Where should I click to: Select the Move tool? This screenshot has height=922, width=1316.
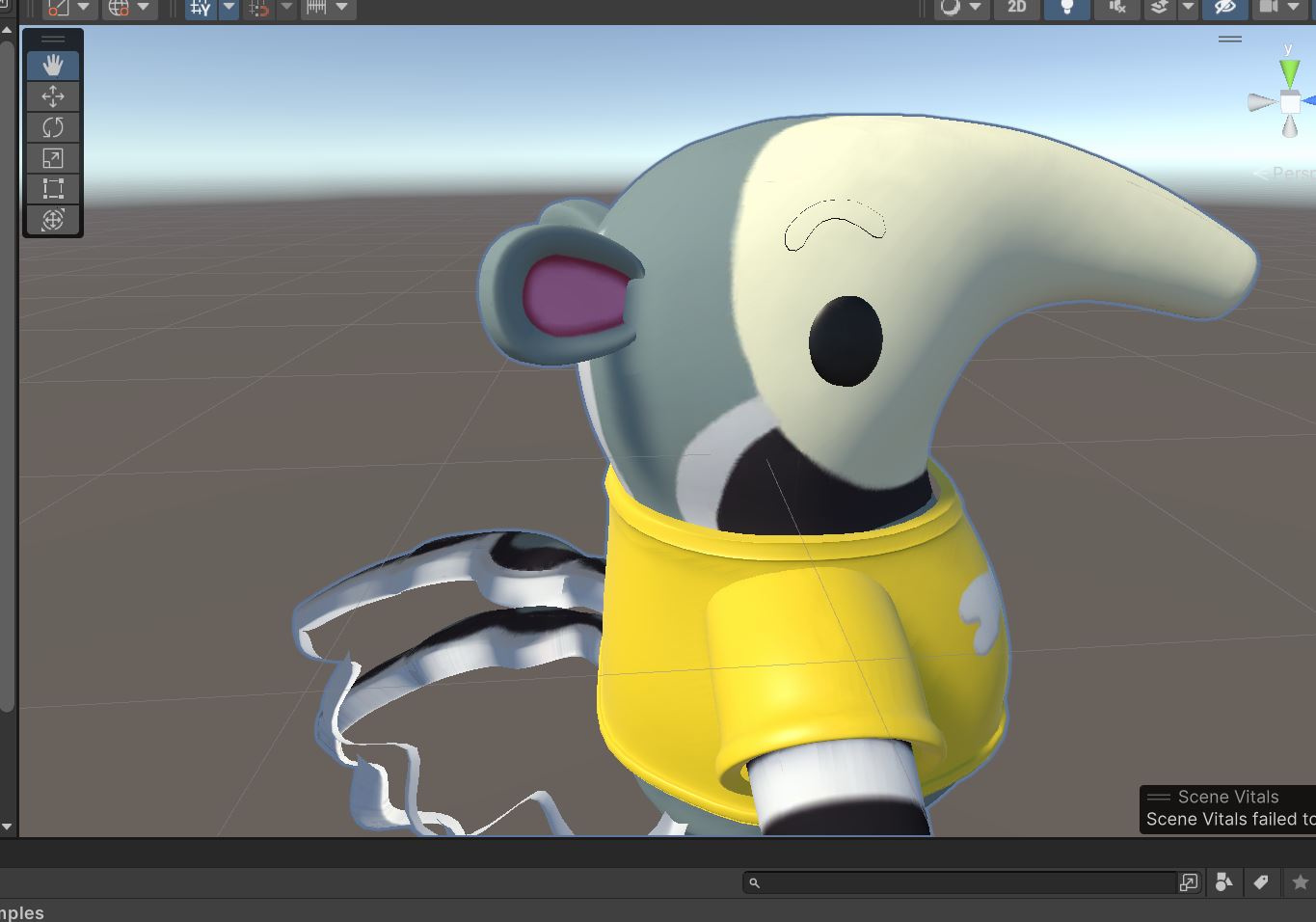pyautogui.click(x=53, y=96)
